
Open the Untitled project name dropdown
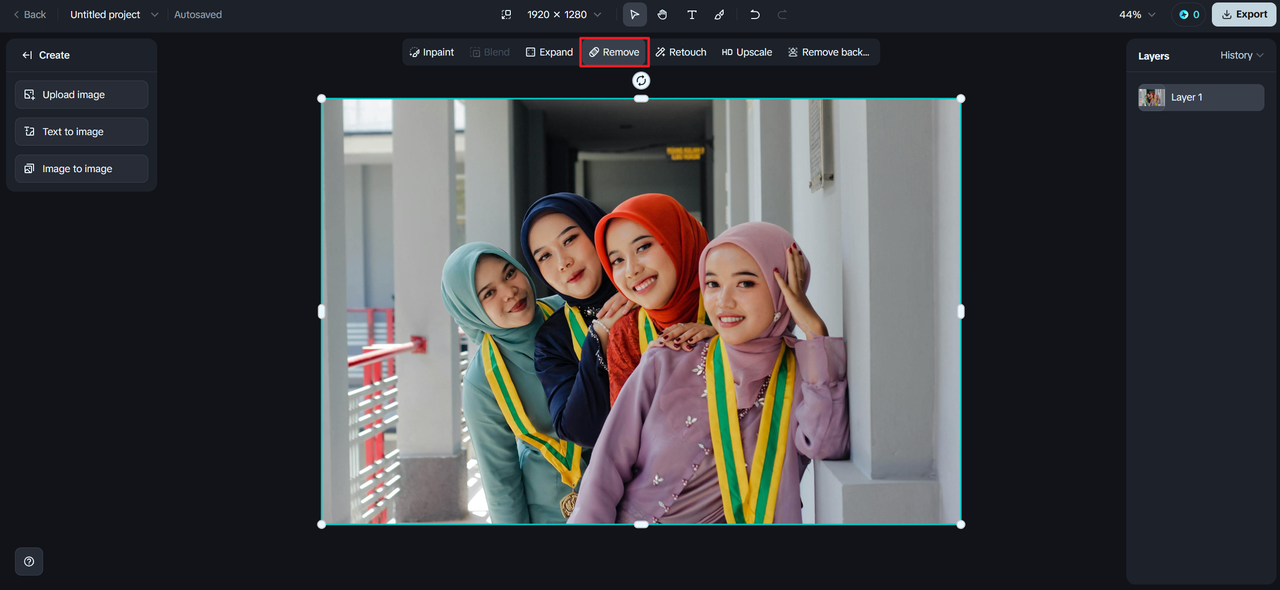coord(114,15)
